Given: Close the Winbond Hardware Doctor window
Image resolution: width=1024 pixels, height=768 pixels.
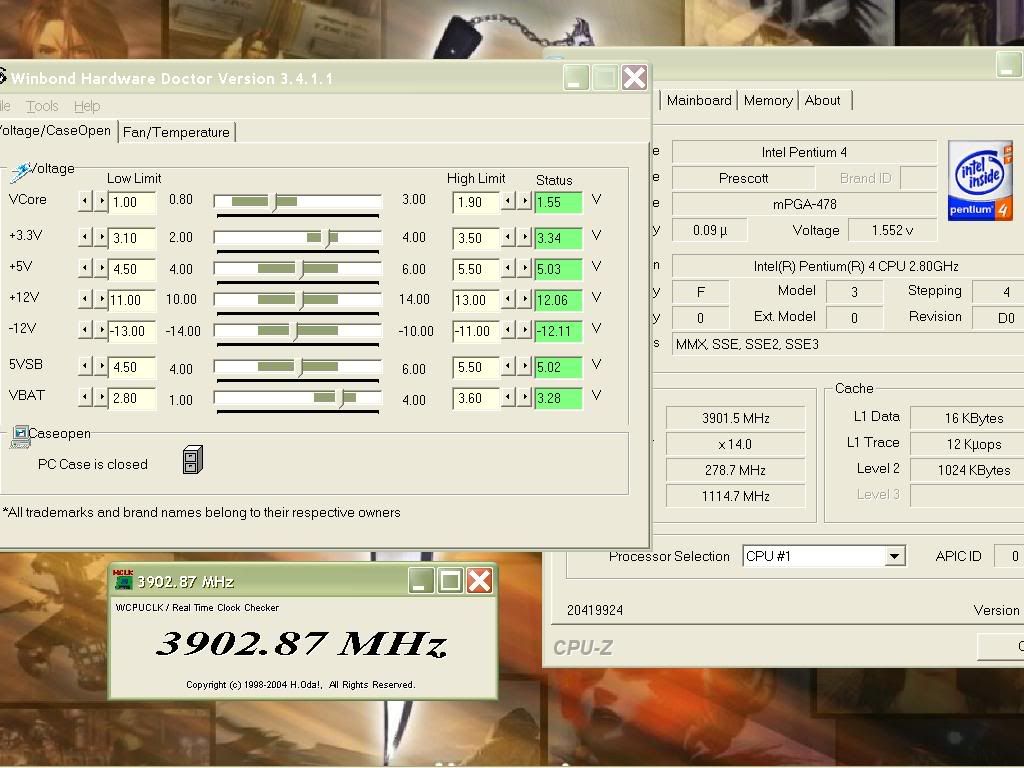Looking at the screenshot, I should tap(634, 78).
